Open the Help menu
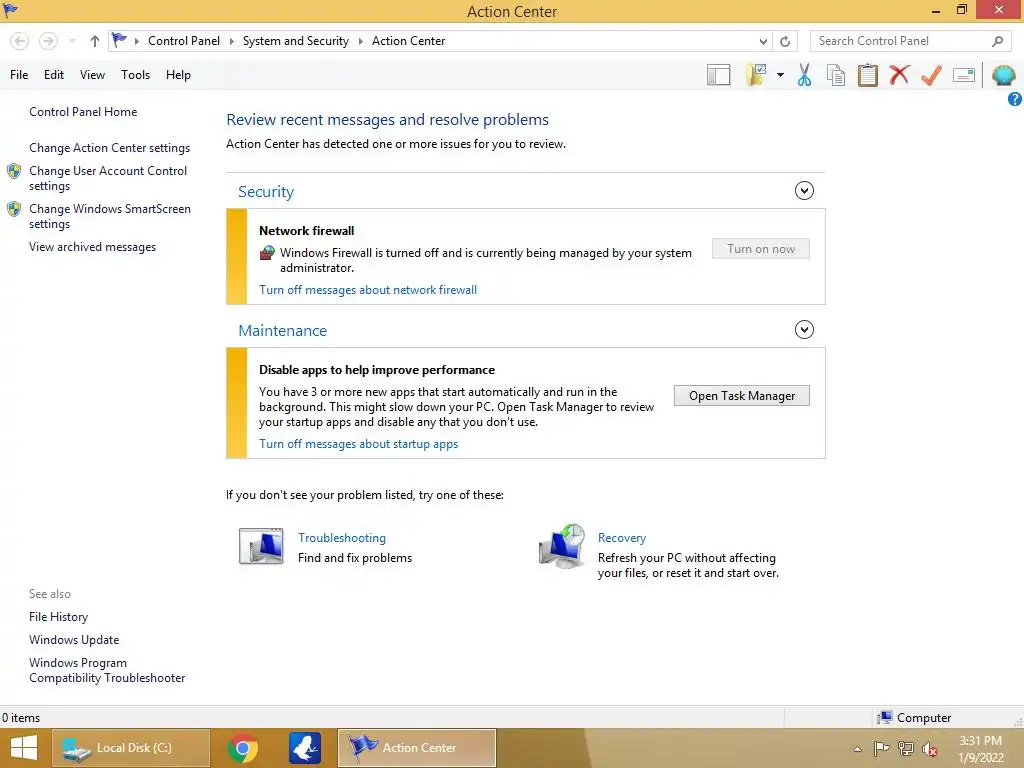This screenshot has height=768, width=1024. pyautogui.click(x=178, y=75)
